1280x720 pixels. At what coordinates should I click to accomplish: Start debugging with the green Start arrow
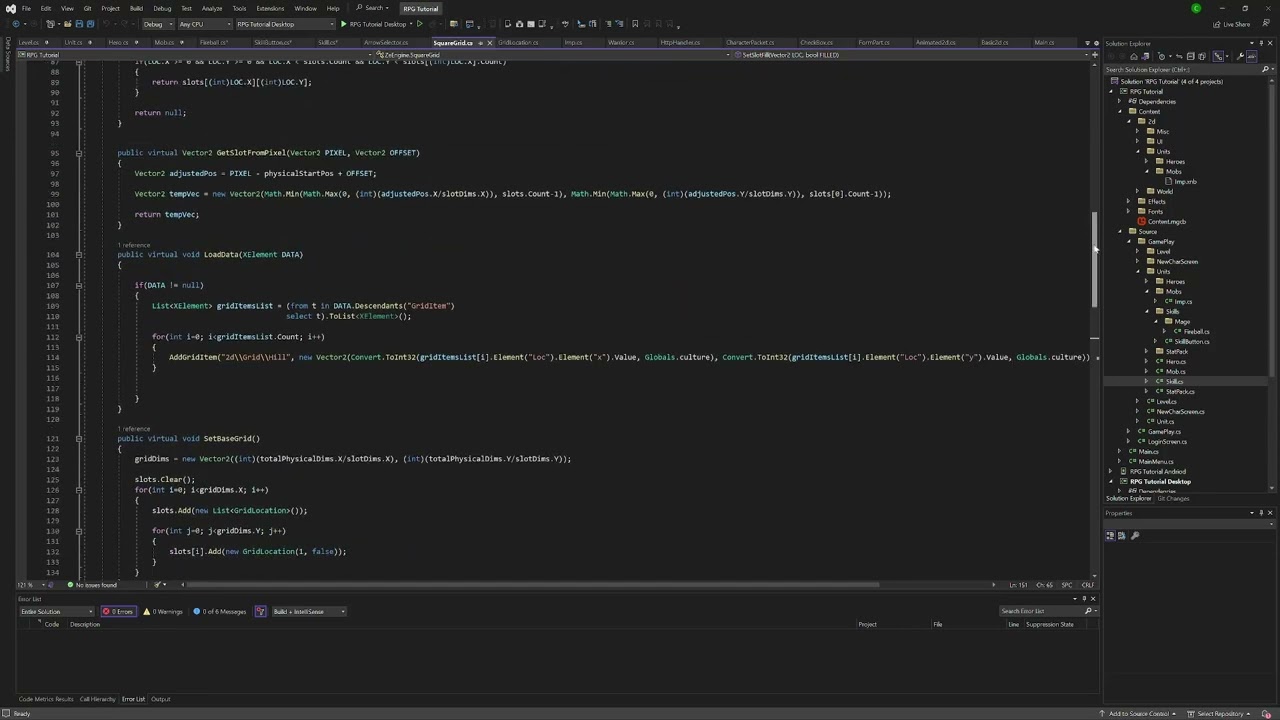point(344,24)
